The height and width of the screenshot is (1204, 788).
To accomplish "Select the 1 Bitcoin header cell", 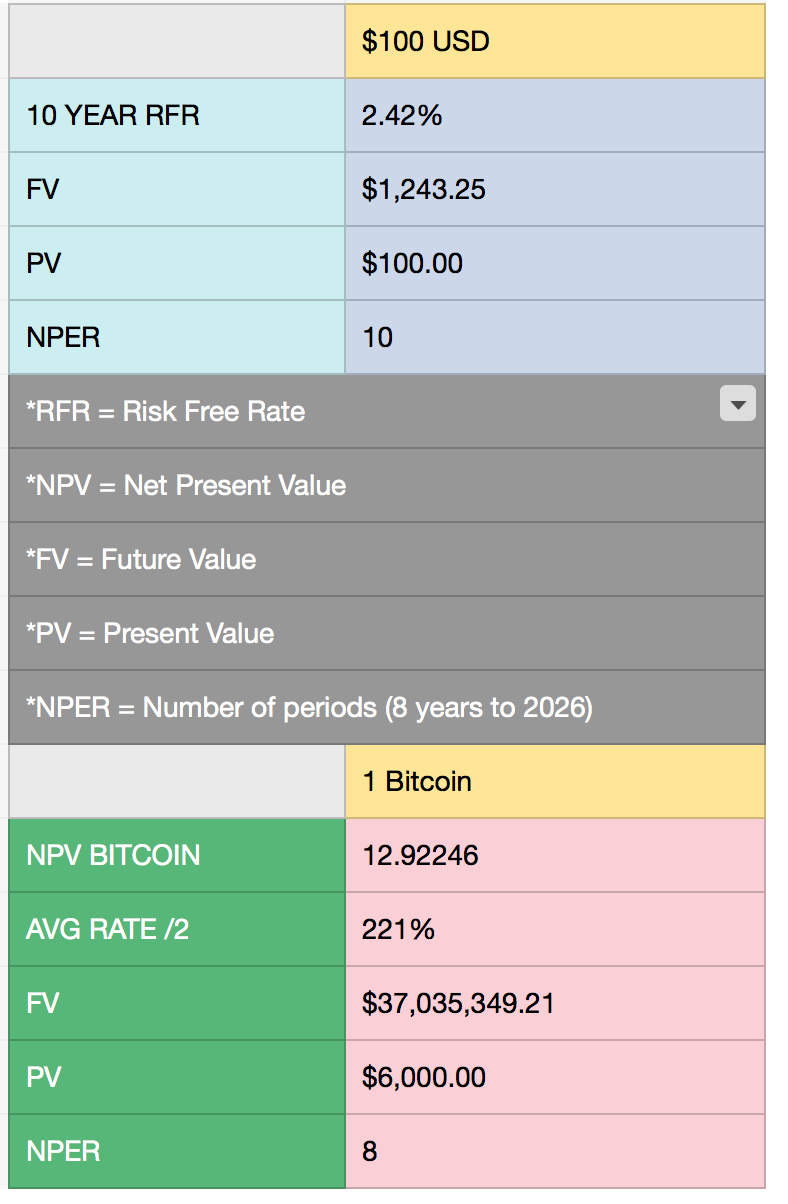I will point(555,781).
